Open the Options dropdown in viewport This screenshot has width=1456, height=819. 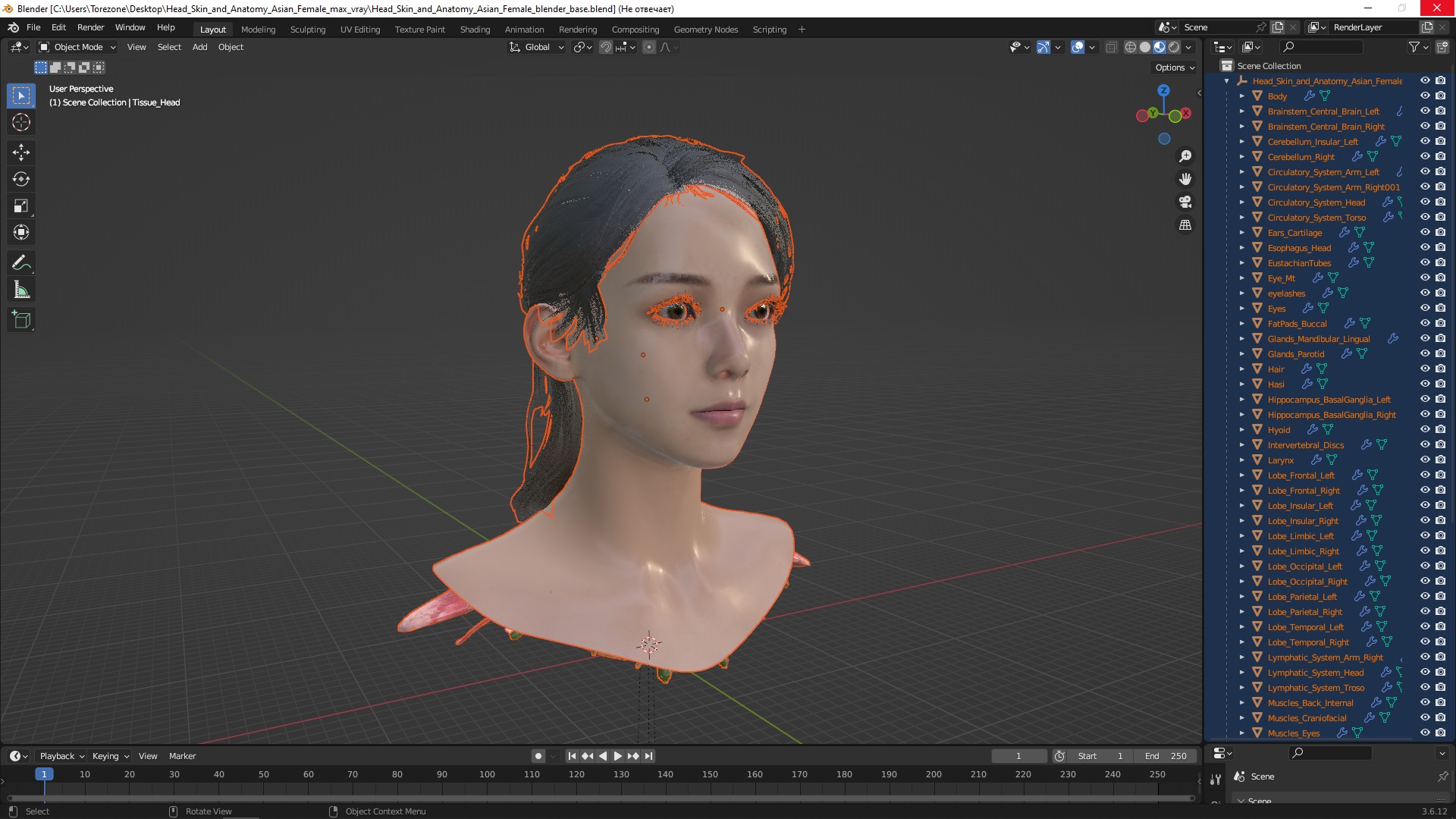click(x=1175, y=67)
